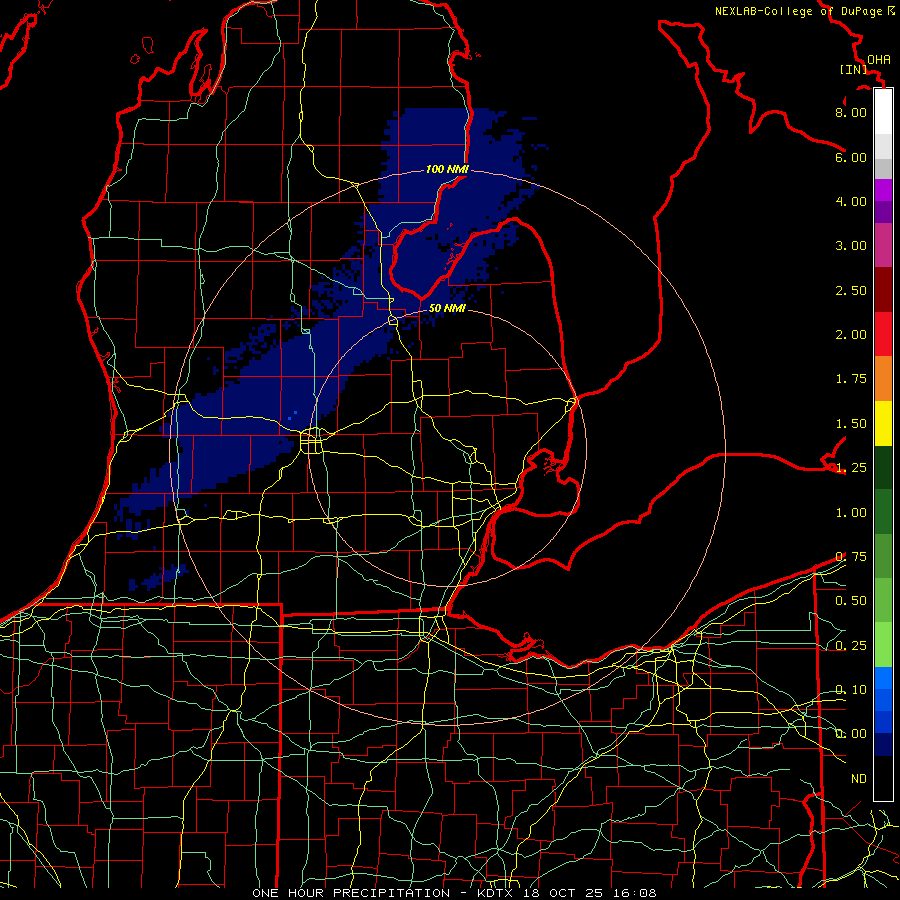Pick the orange legend swatch
900x900 pixels.
[883, 379]
